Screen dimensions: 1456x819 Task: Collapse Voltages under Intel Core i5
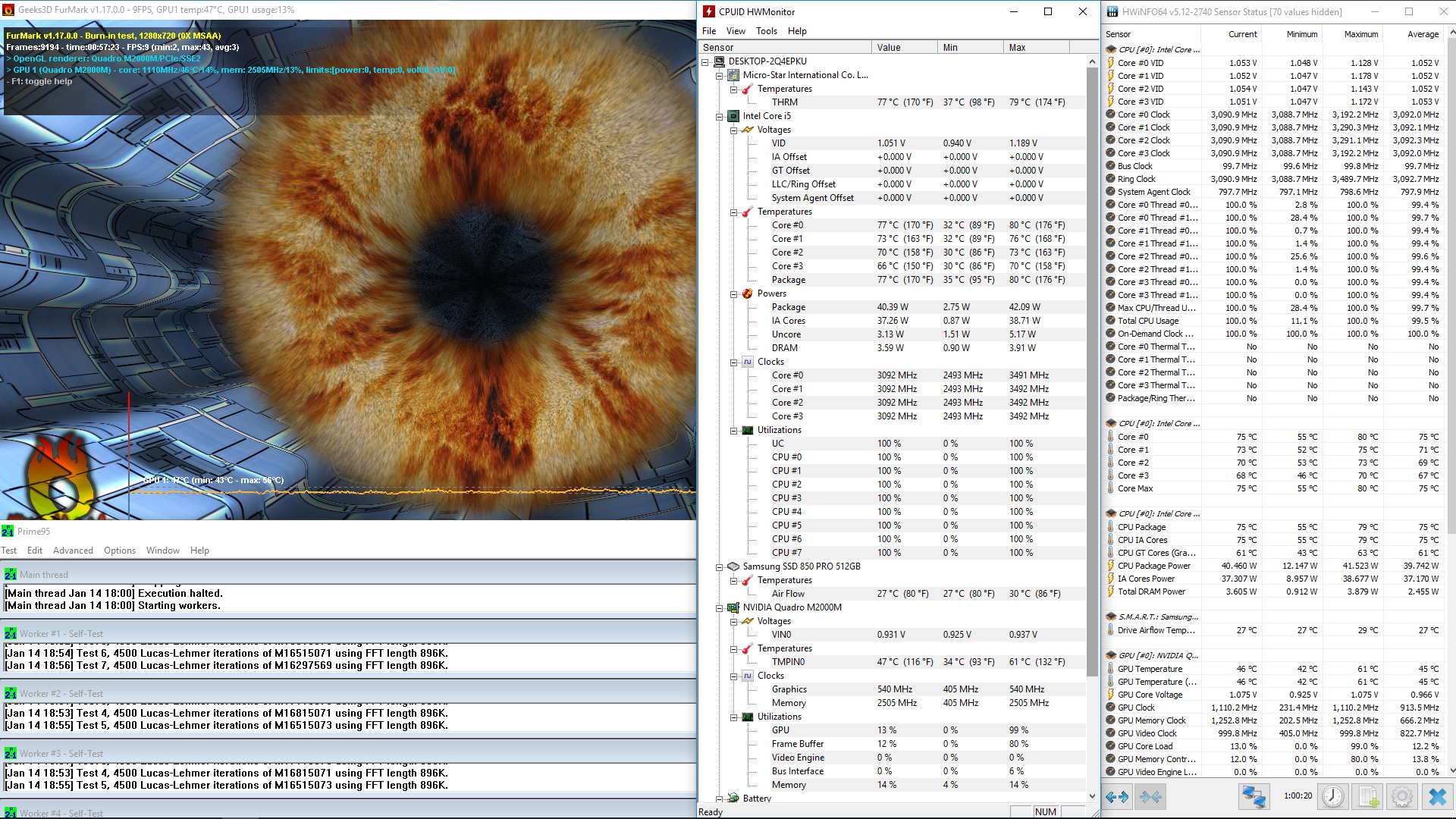734,130
